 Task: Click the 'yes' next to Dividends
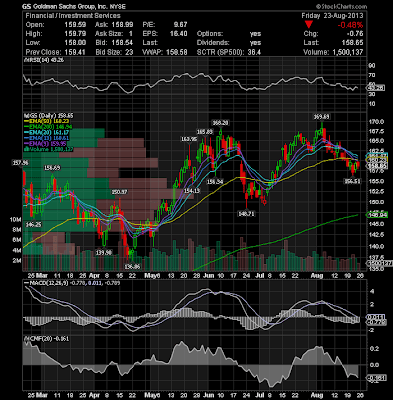[255, 43]
